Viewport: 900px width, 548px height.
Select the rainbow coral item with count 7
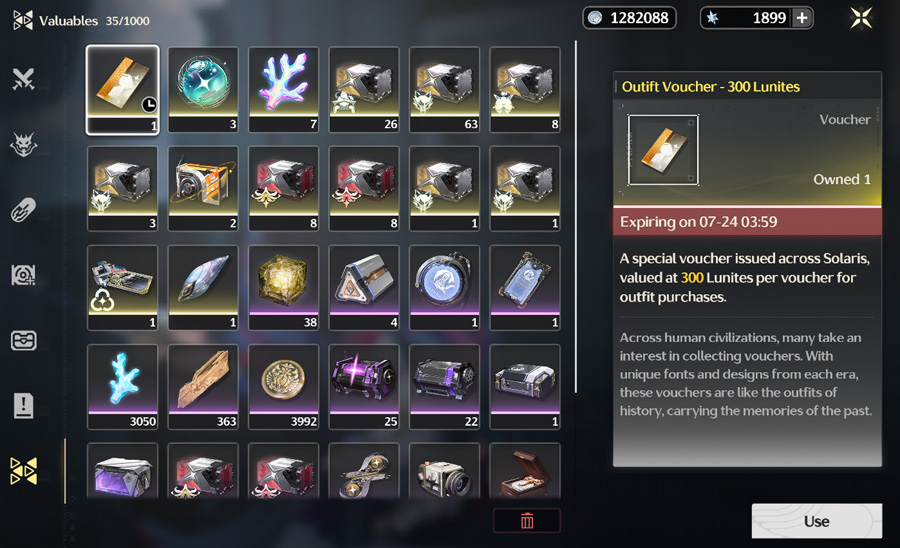[x=284, y=90]
